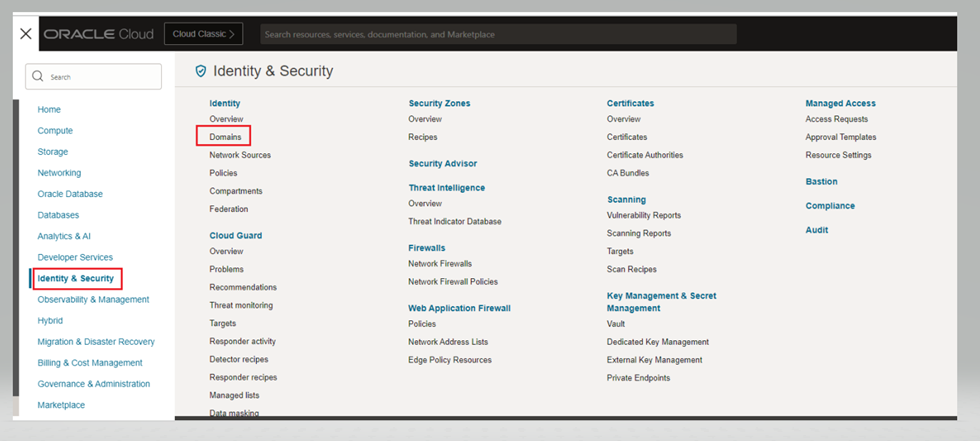
Task: Click the Security Zones heading
Action: tap(439, 103)
